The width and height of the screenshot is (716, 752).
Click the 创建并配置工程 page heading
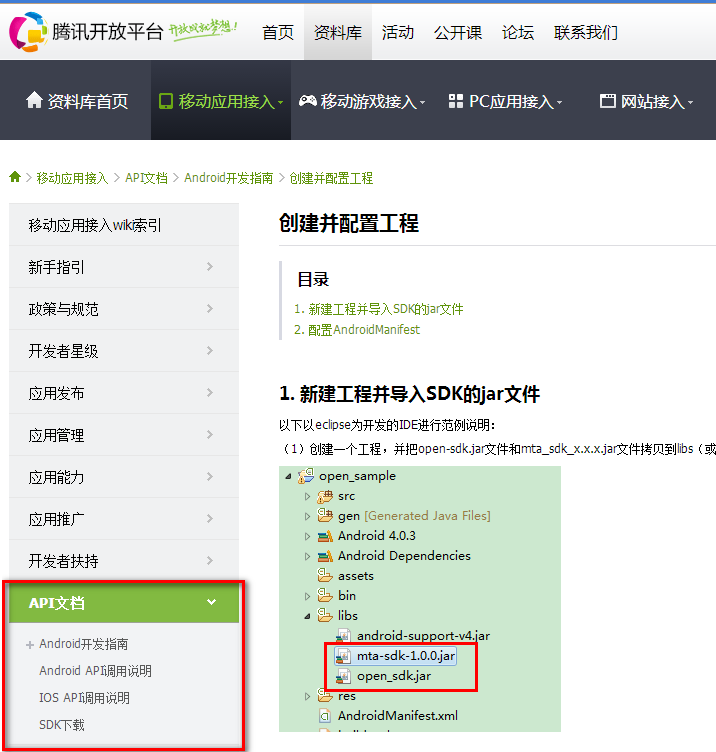pyautogui.click(x=349, y=223)
